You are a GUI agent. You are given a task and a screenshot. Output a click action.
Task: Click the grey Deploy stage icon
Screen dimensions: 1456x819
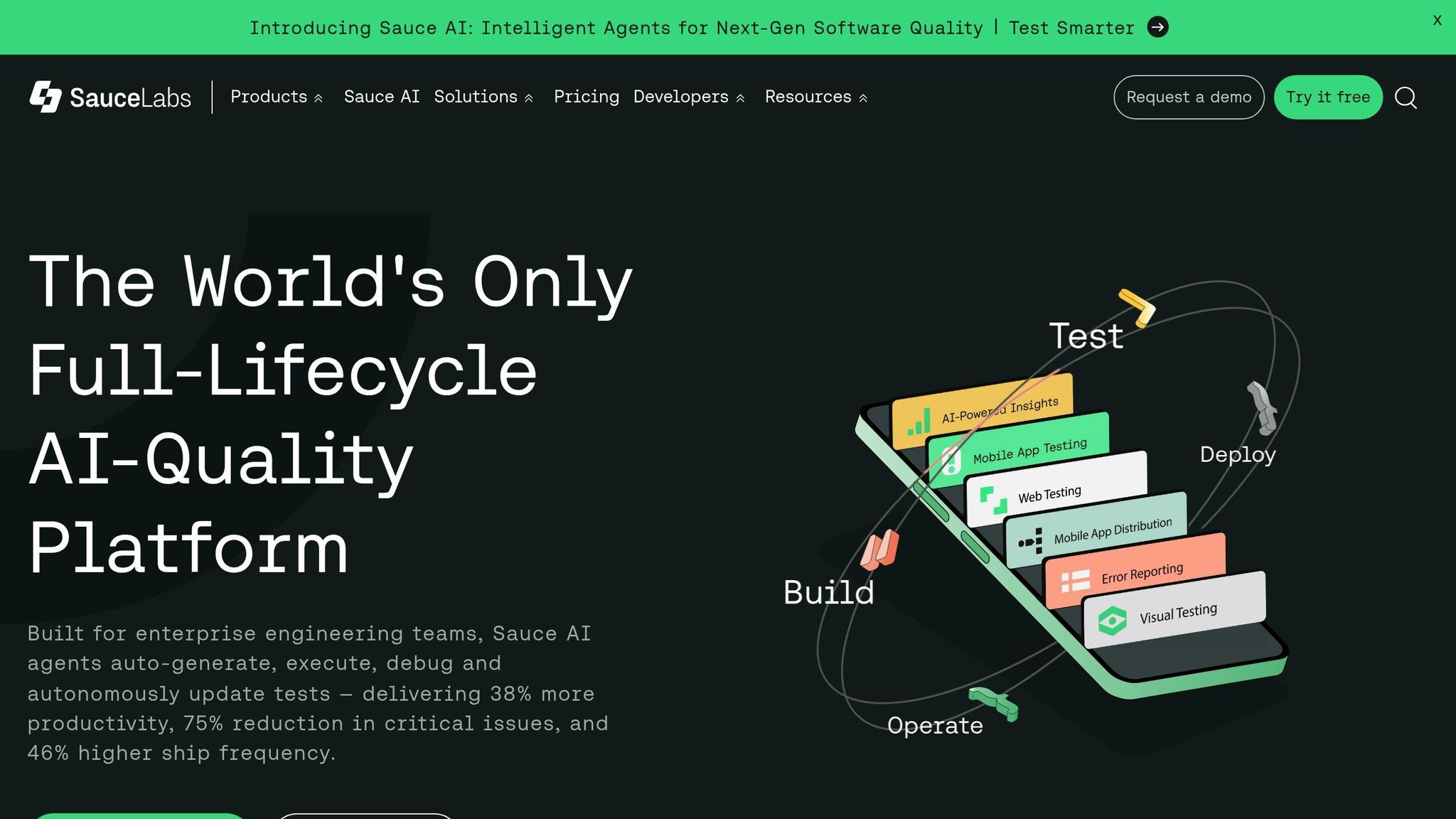(1262, 408)
